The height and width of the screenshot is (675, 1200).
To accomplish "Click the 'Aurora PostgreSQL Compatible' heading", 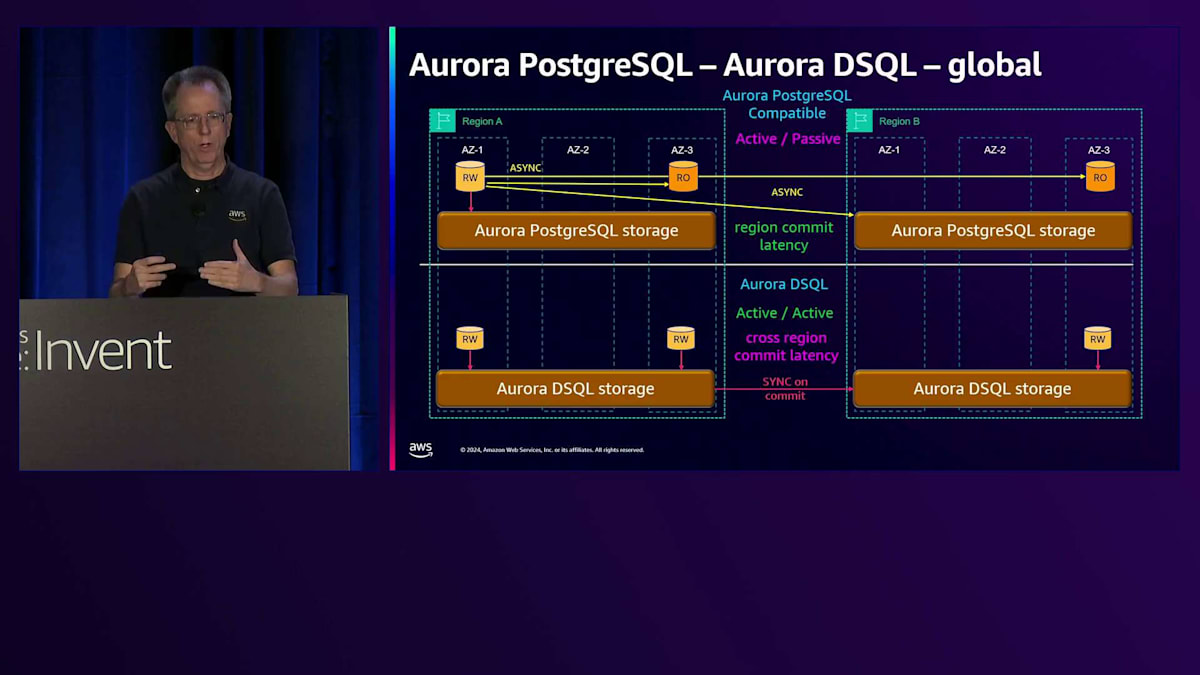I will pos(787,104).
